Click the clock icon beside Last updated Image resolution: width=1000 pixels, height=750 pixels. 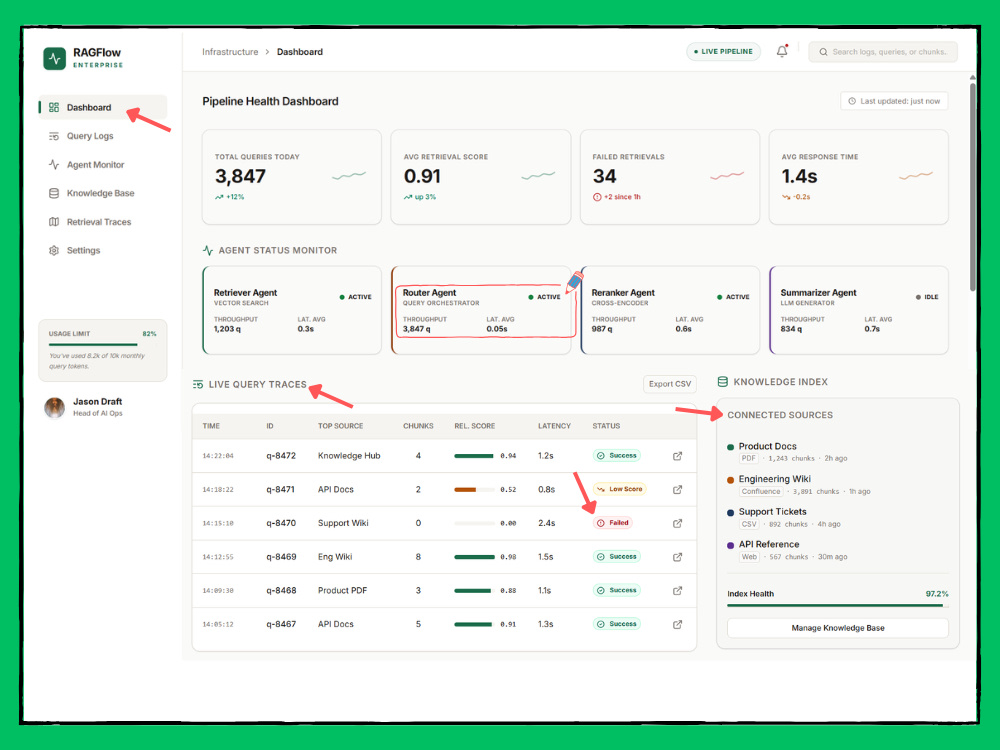point(852,101)
